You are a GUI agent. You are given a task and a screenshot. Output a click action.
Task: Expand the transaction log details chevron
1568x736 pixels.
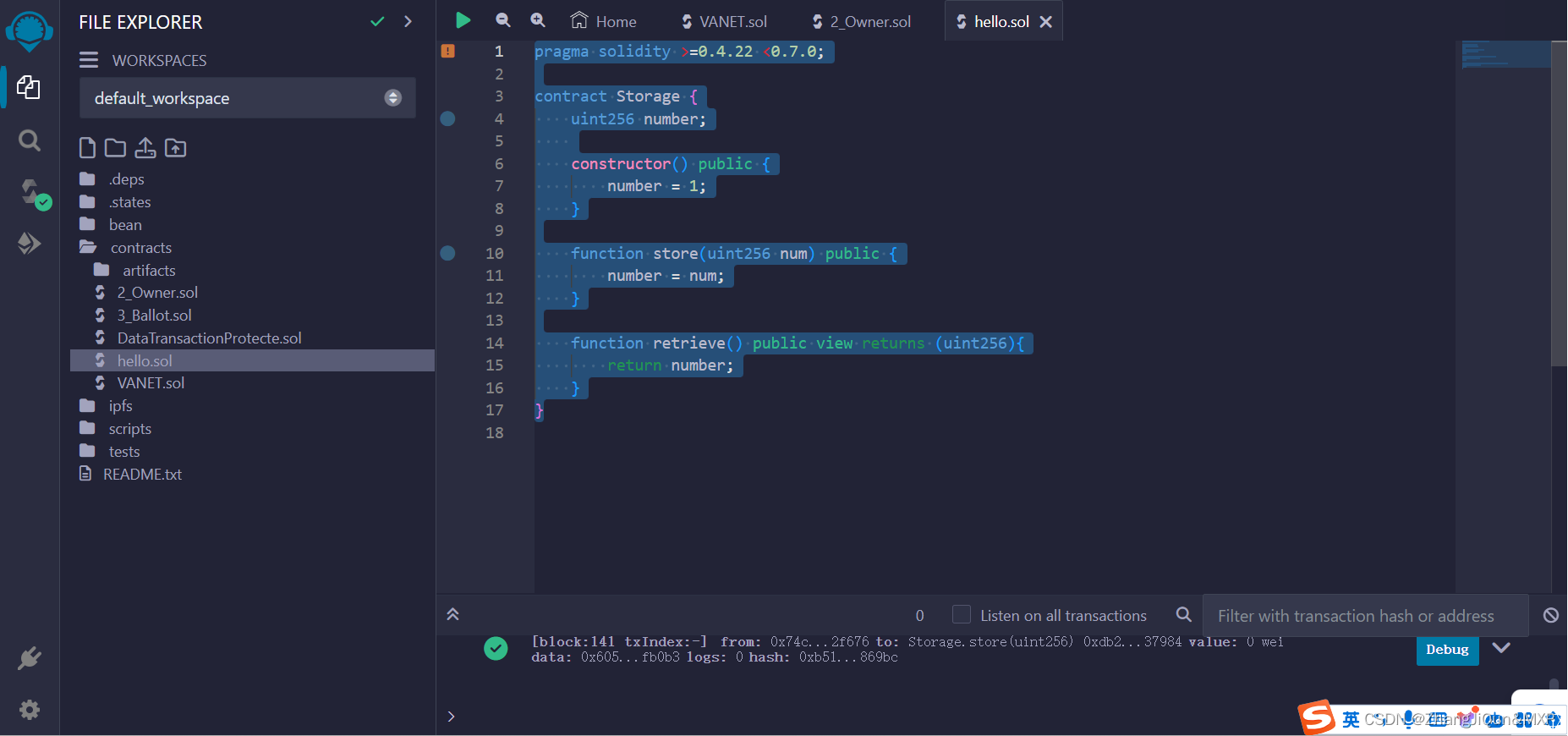(x=1501, y=648)
